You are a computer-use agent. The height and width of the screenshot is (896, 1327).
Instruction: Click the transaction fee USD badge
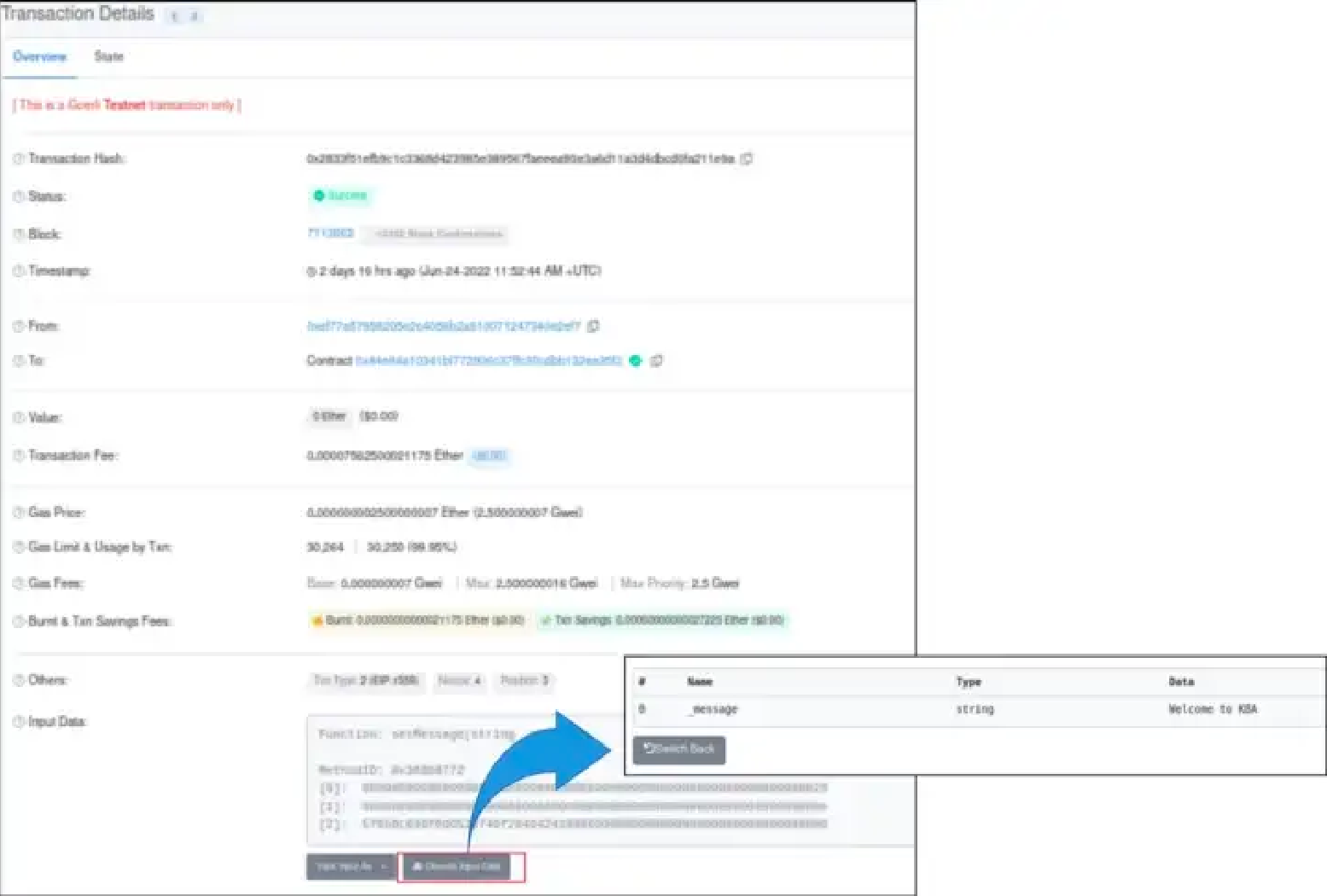pyautogui.click(x=489, y=456)
